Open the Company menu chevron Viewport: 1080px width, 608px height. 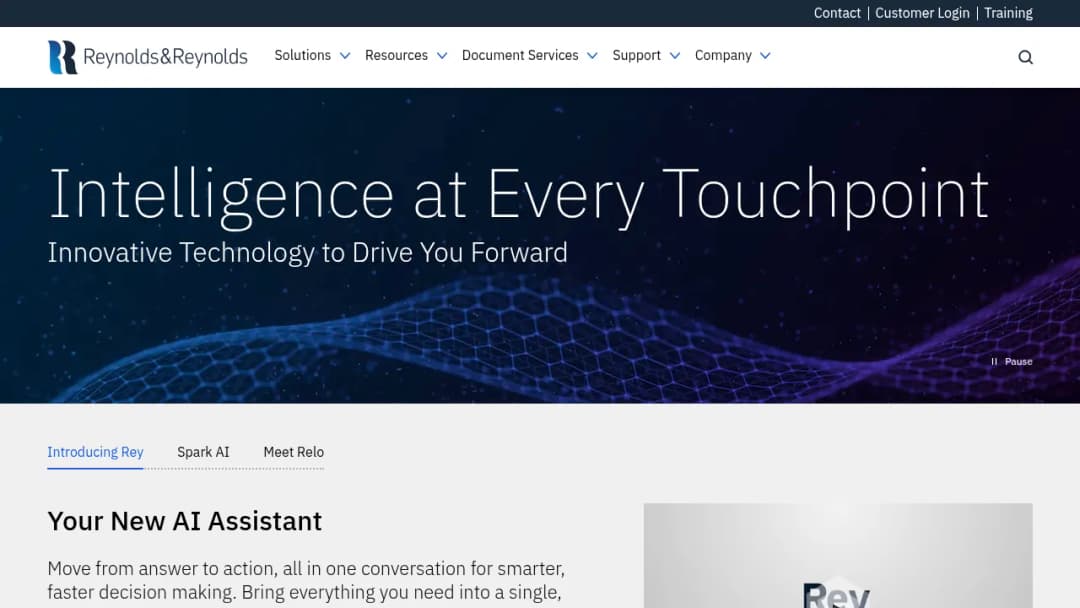coord(765,56)
